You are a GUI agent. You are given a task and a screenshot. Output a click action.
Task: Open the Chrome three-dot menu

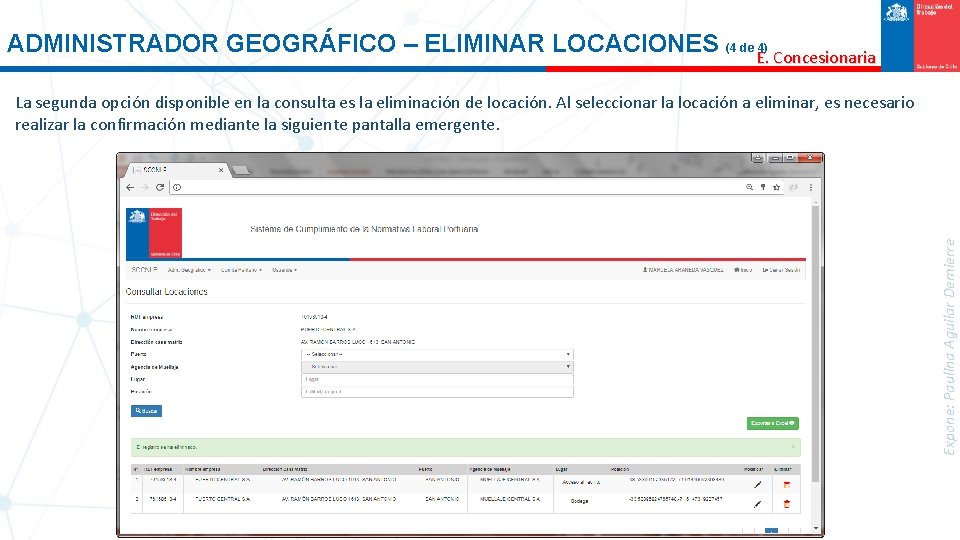(811, 187)
